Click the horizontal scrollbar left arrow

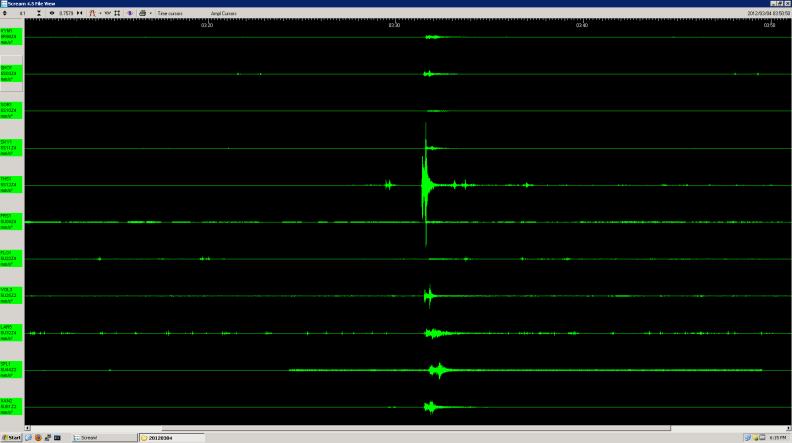click(27, 428)
